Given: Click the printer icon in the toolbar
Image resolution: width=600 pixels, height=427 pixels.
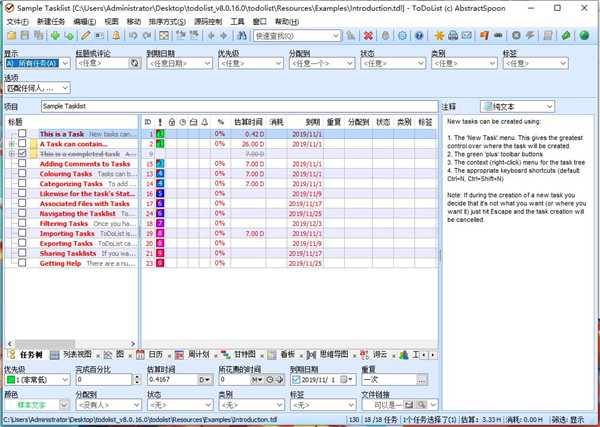Looking at the screenshot, I should click(x=453, y=35).
